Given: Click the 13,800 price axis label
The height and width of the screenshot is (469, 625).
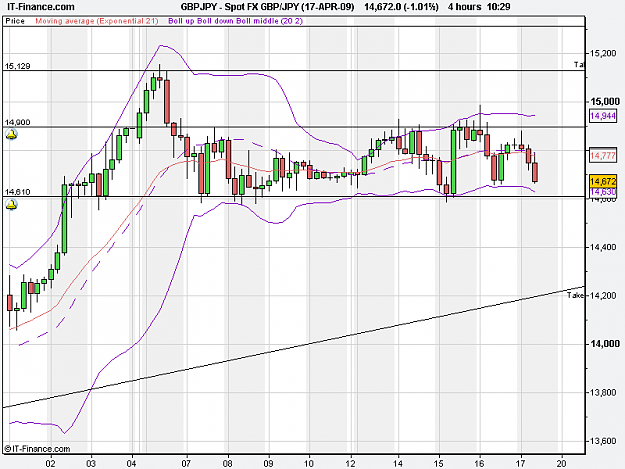Looking at the screenshot, I should 603,393.
